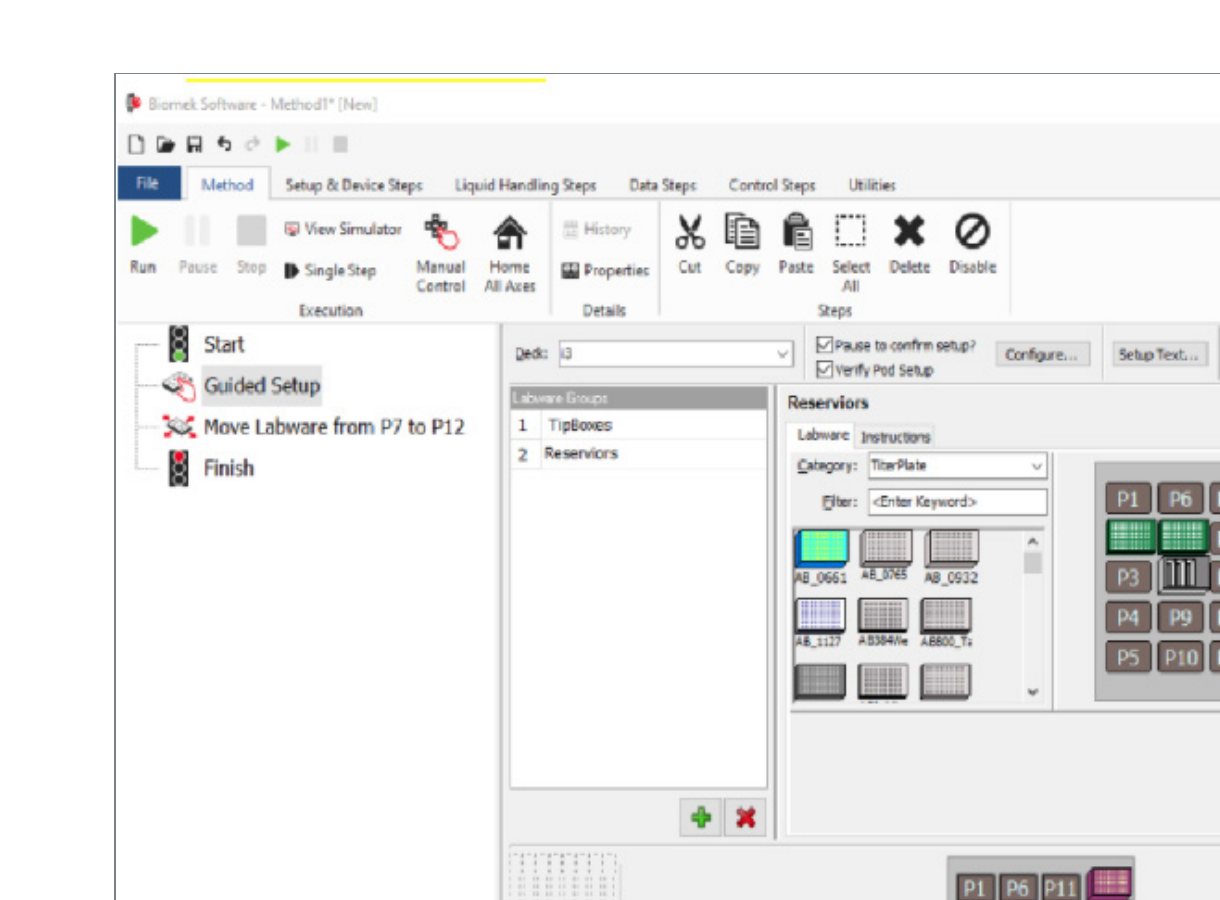Delete the selected step
This screenshot has width=1220, height=900.
(x=909, y=245)
